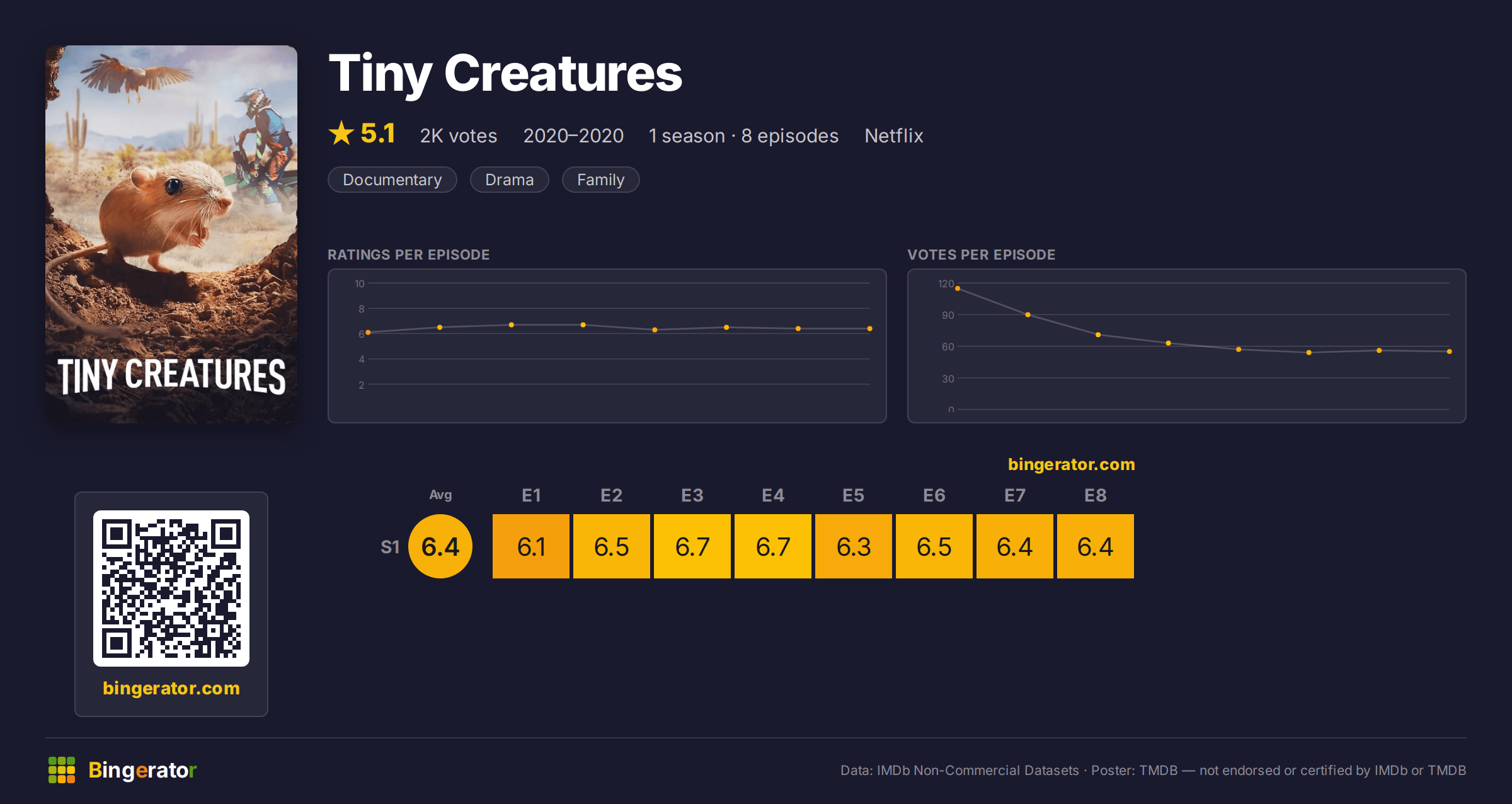Click the Tiny Creatures title heading

(x=505, y=74)
